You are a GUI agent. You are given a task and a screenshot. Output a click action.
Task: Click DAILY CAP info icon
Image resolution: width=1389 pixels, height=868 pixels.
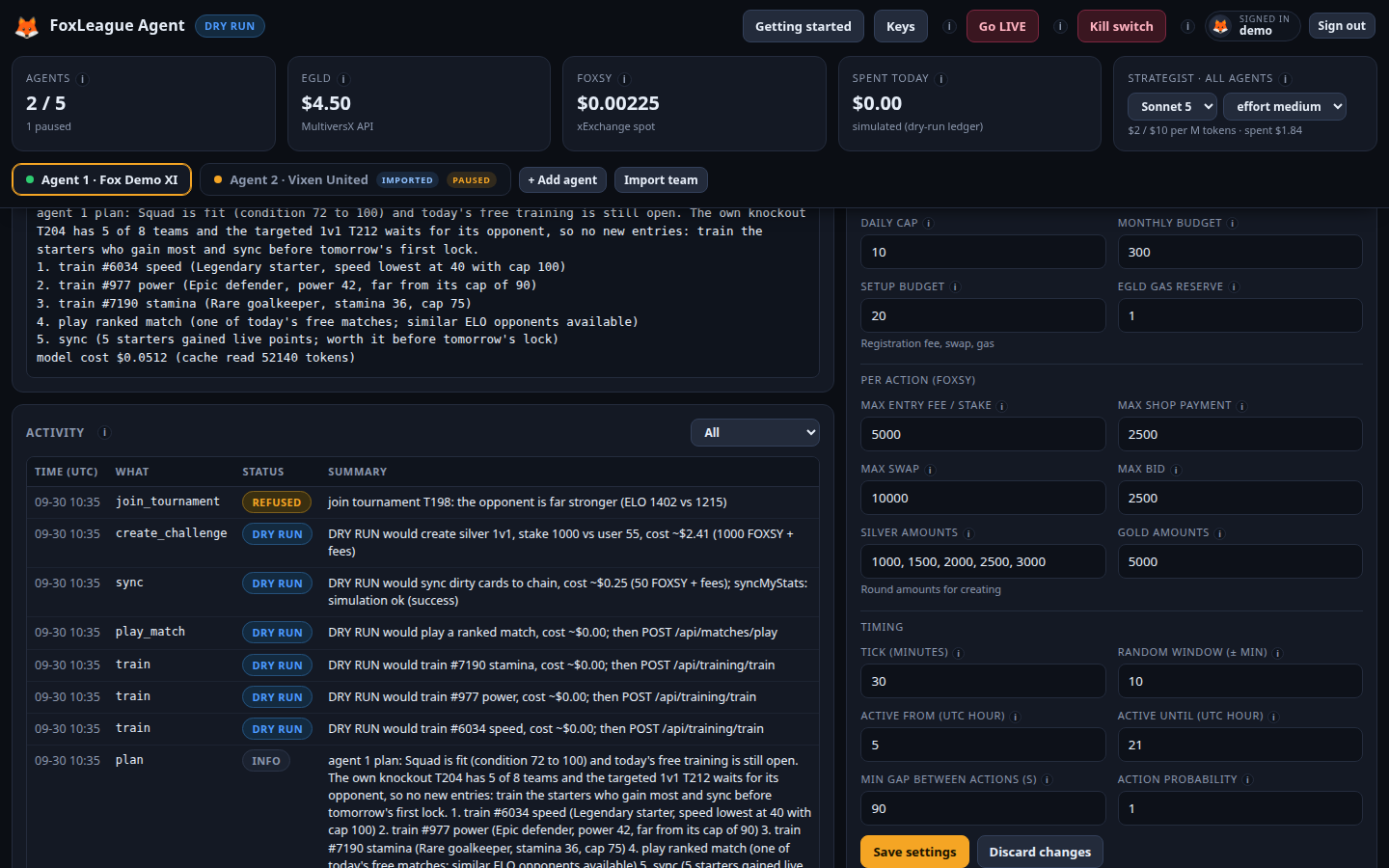click(x=929, y=224)
